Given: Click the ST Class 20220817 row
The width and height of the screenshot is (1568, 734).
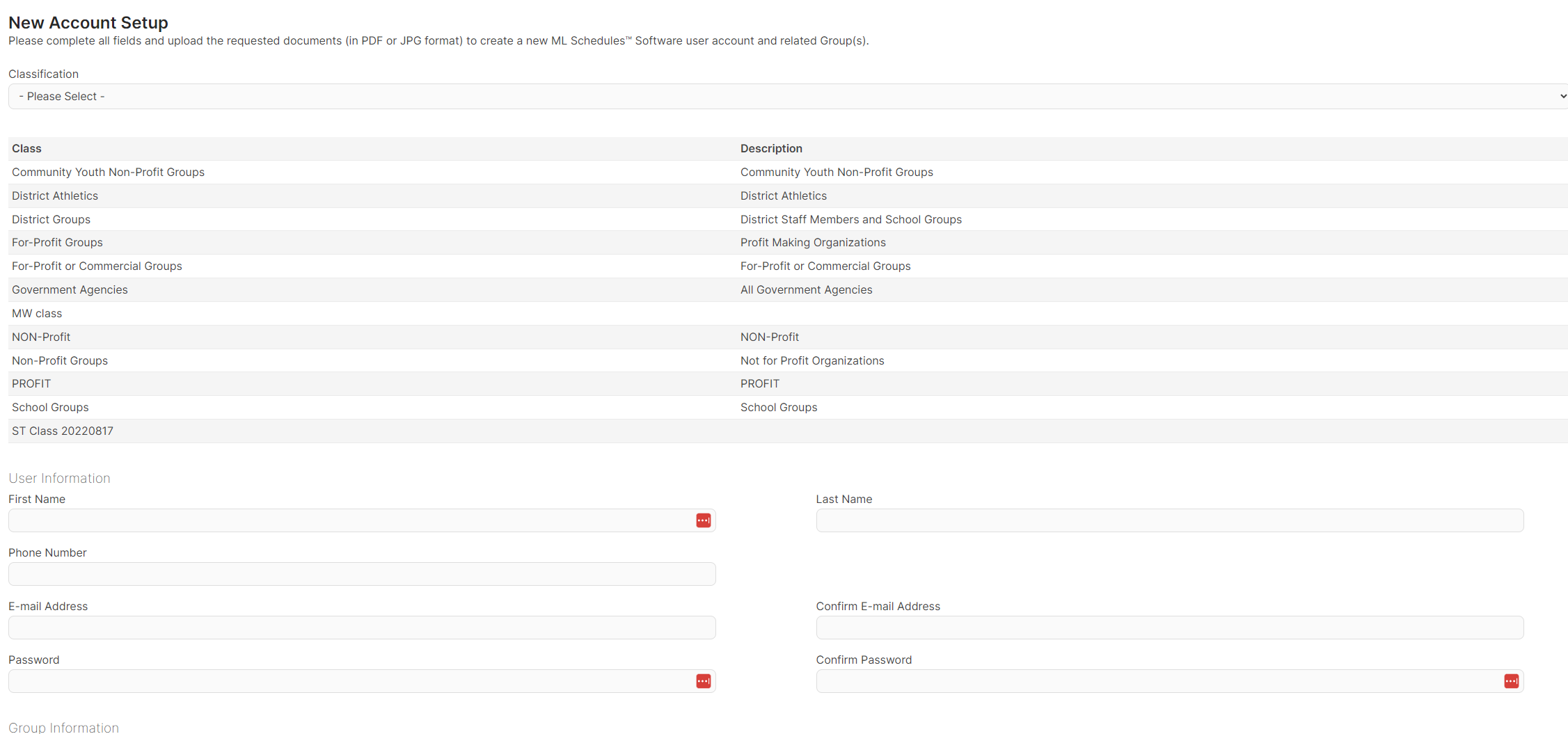Looking at the screenshot, I should (x=788, y=431).
